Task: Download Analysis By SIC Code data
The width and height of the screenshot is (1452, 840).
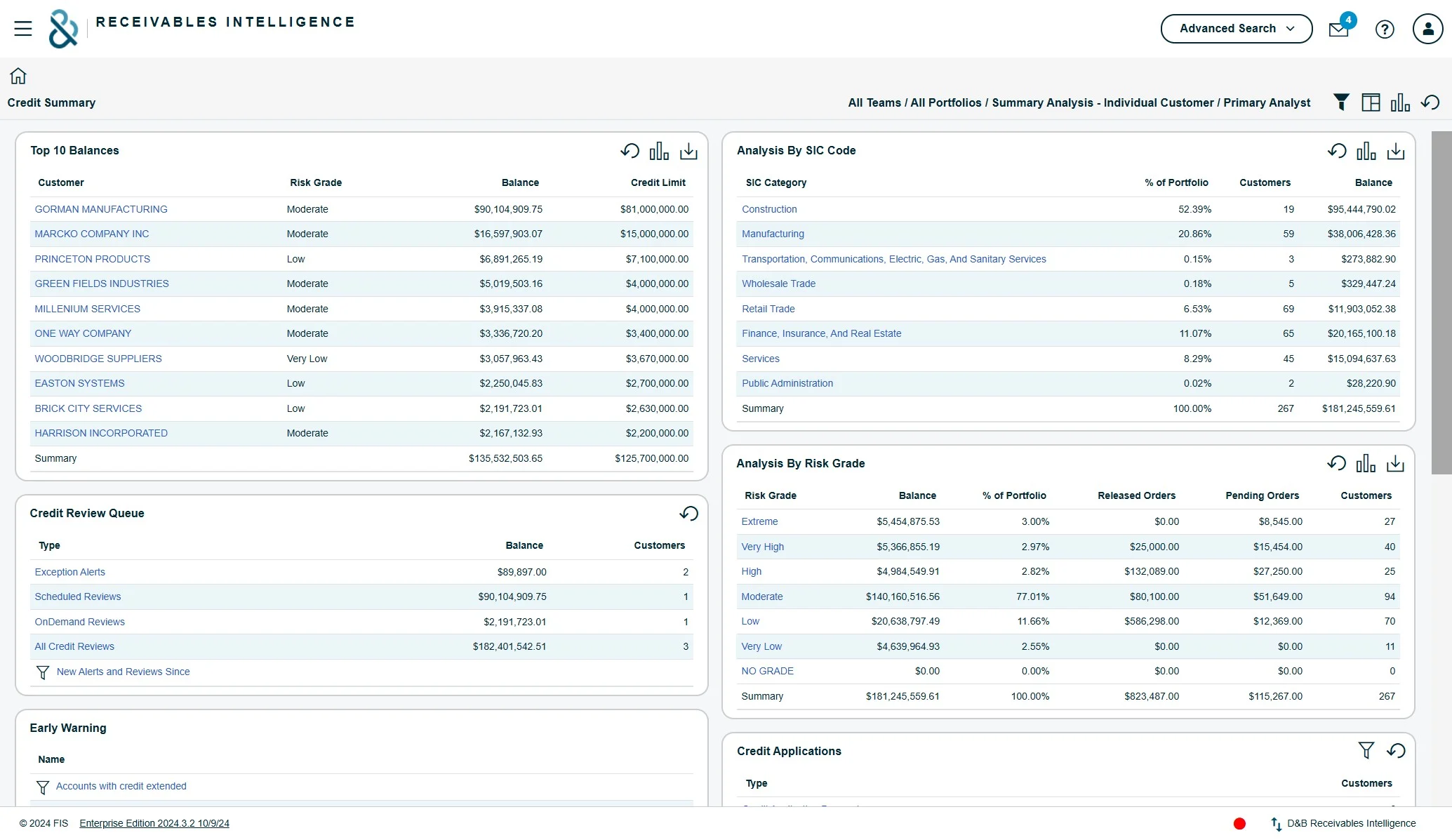Action: tap(1396, 151)
